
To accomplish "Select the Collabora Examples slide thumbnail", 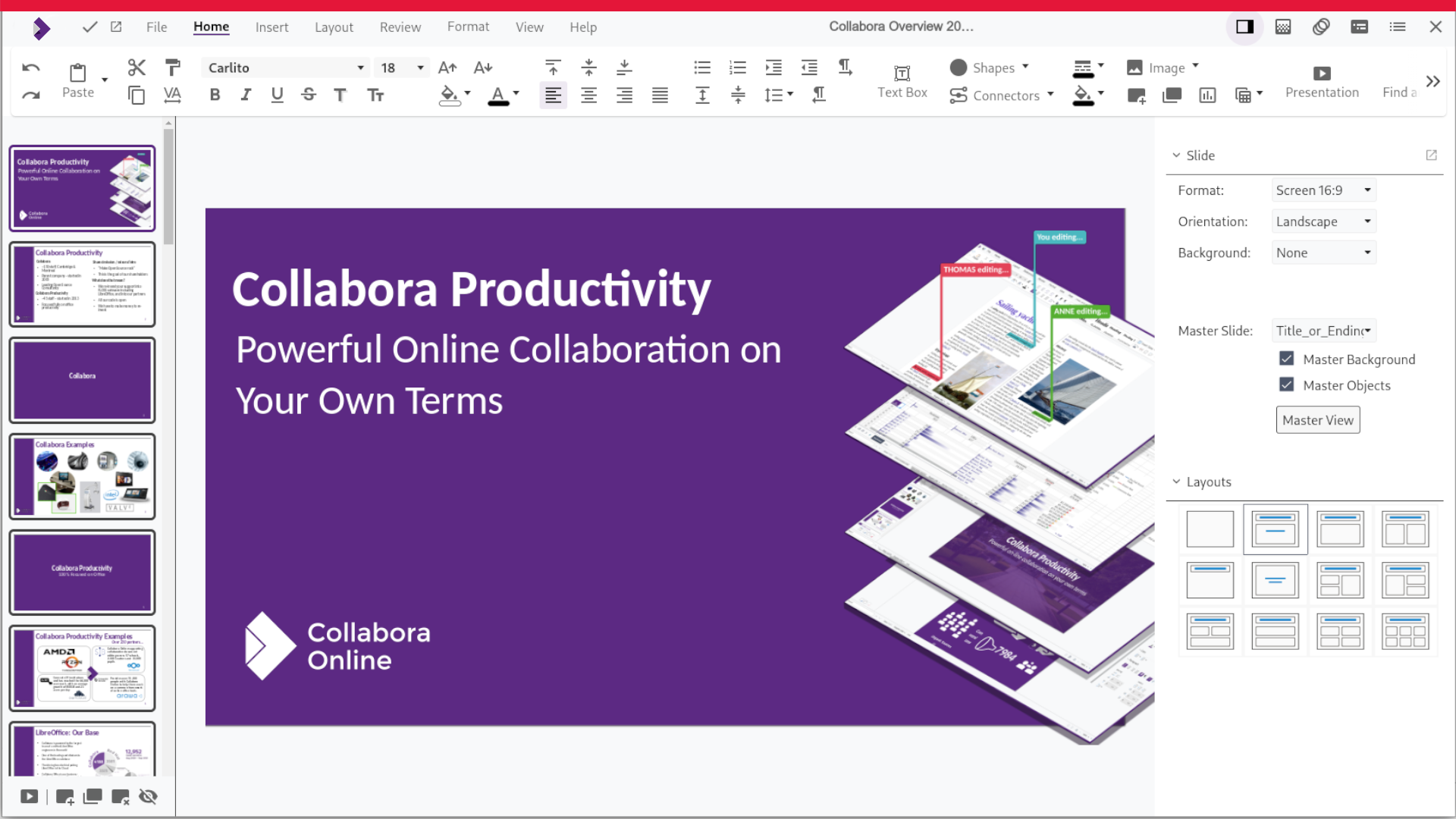I will pos(82,476).
